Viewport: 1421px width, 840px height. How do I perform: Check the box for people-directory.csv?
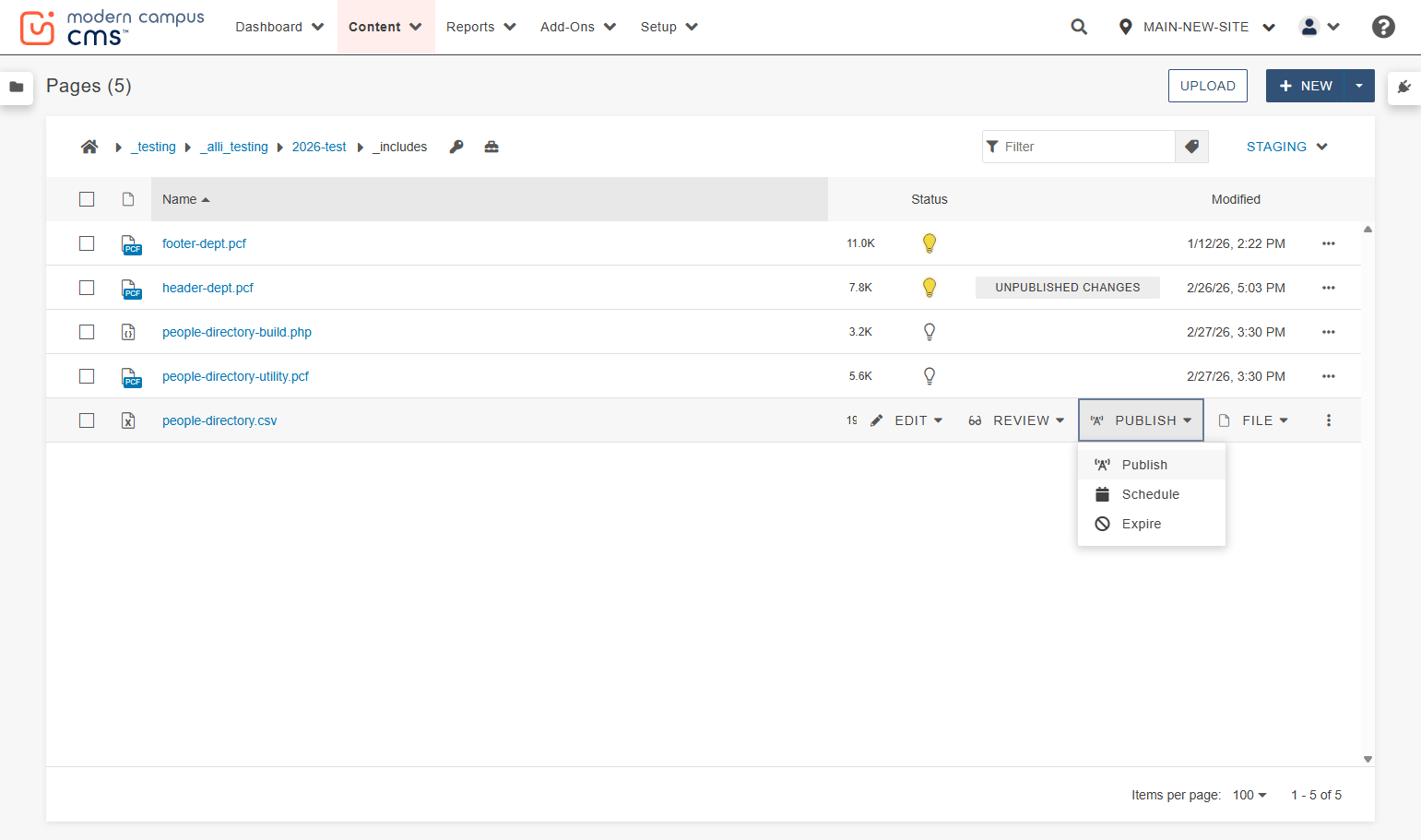87,420
